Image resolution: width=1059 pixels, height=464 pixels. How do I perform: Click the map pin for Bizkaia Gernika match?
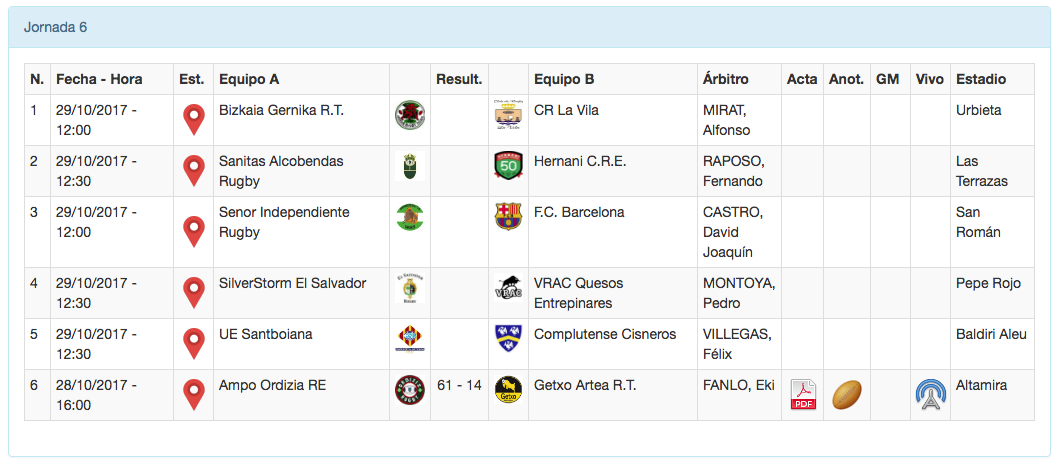[x=194, y=120]
